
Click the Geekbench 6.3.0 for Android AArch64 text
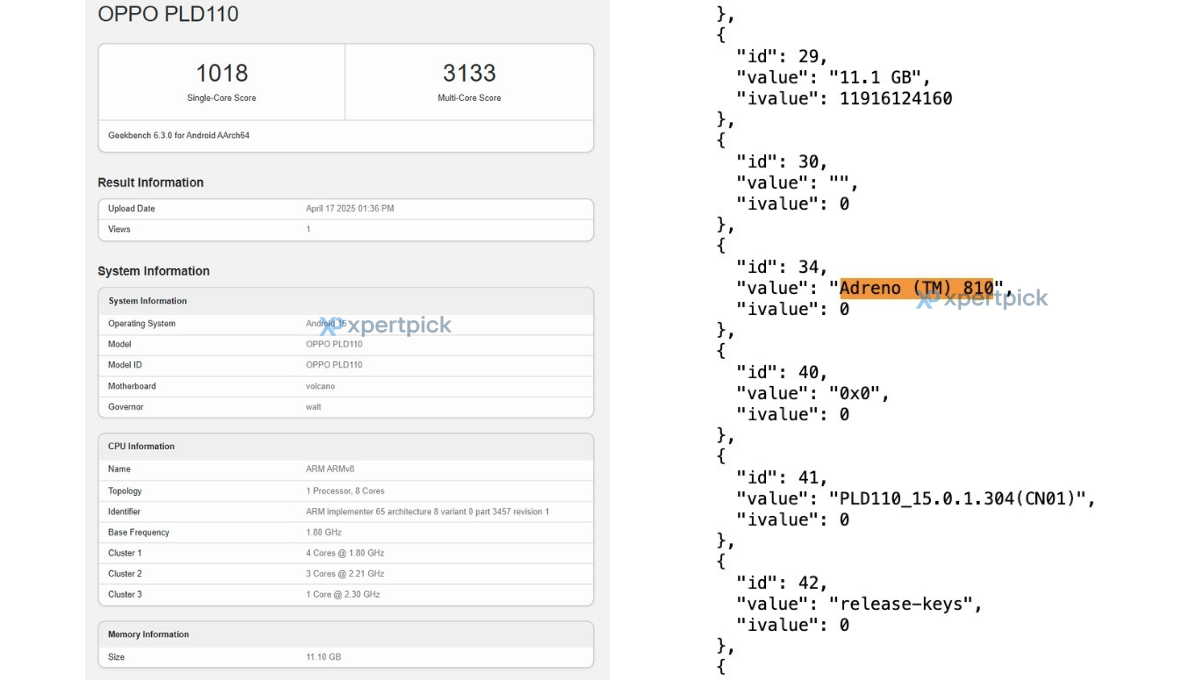tap(179, 135)
